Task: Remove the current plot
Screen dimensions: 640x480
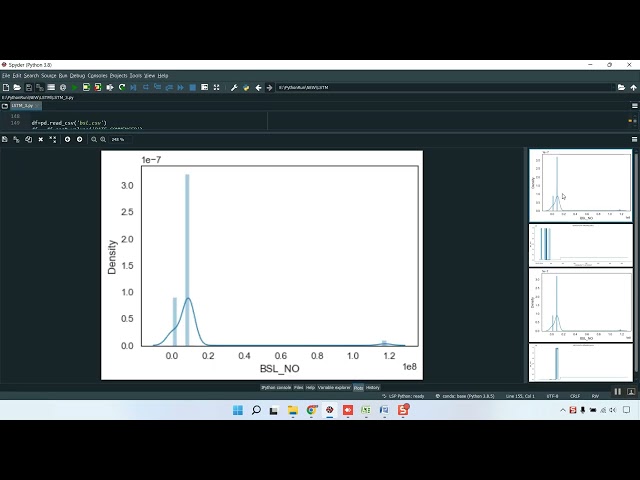Action: coord(40,139)
